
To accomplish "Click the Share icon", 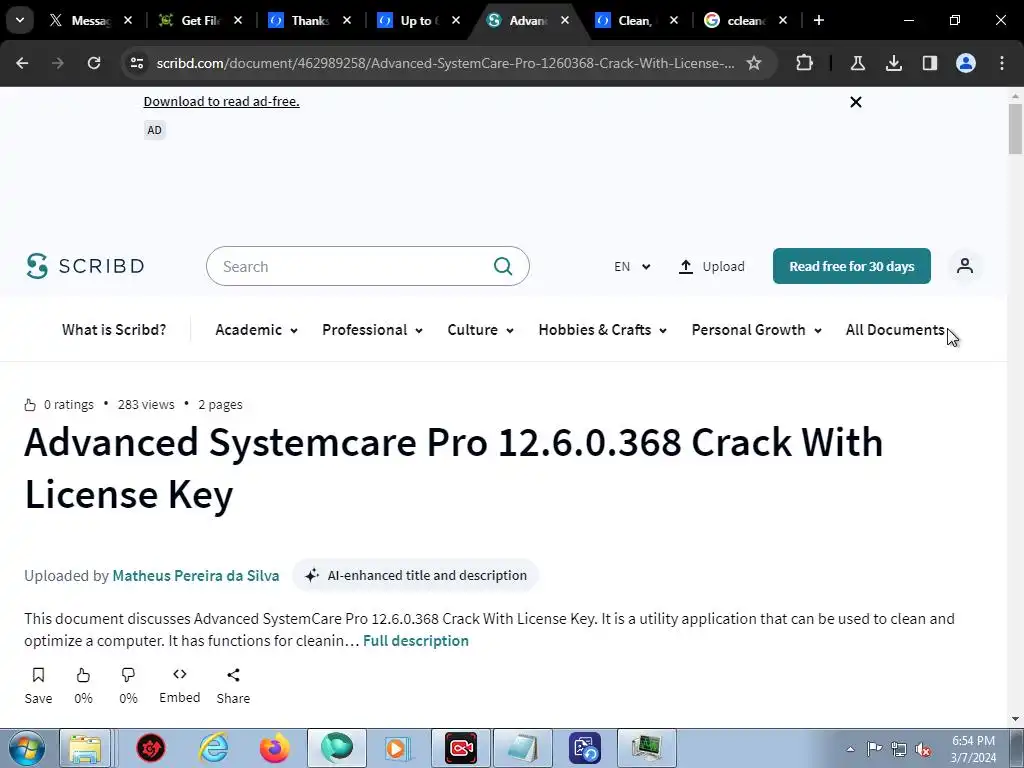I will tap(233, 675).
